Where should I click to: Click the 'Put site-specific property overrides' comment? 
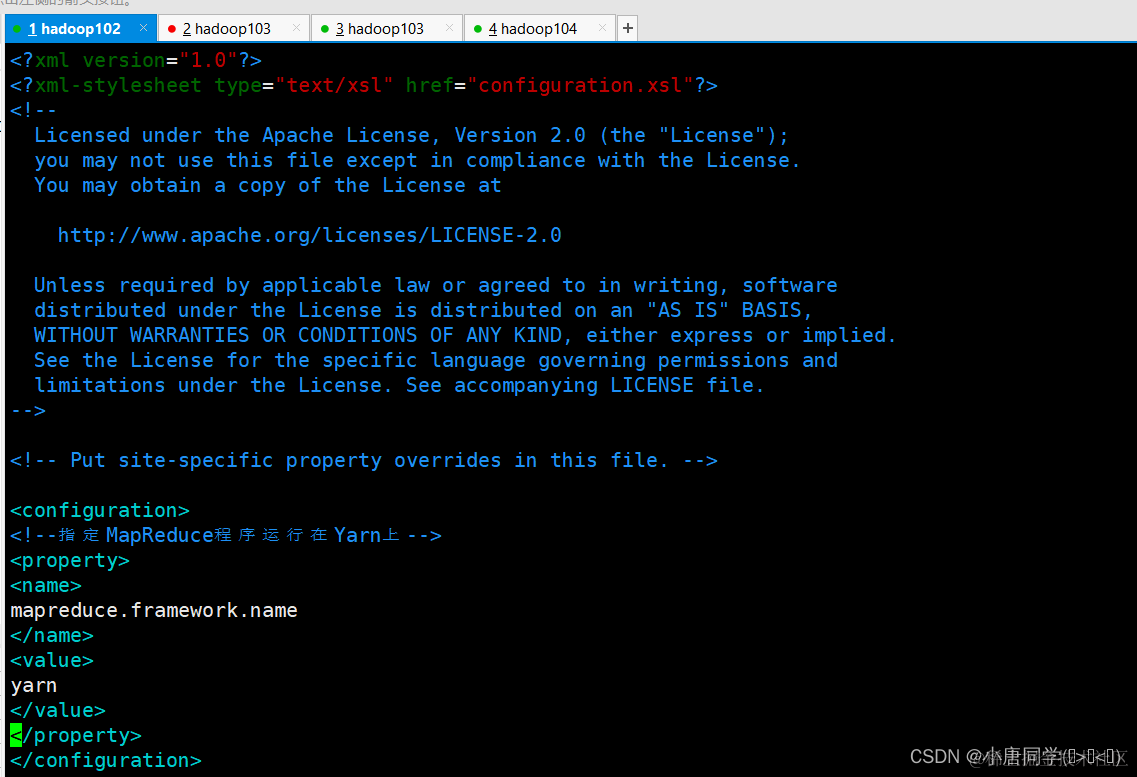364,460
